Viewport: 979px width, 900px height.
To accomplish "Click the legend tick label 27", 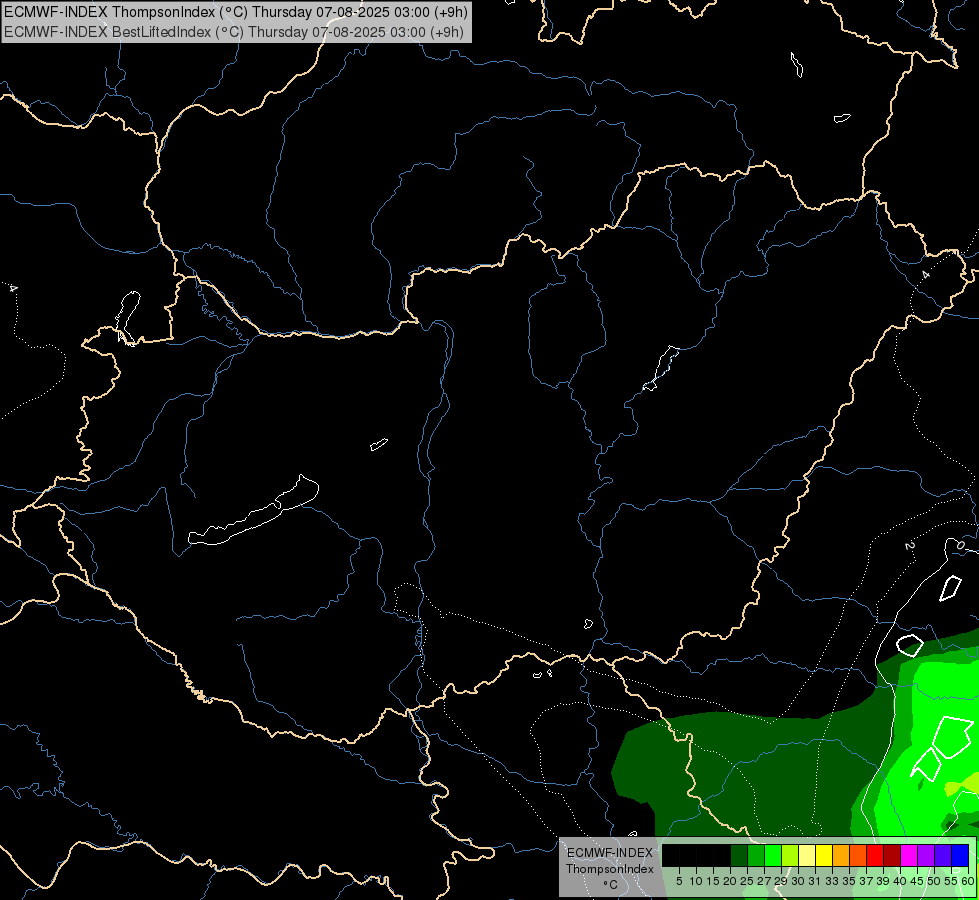I will point(765,881).
